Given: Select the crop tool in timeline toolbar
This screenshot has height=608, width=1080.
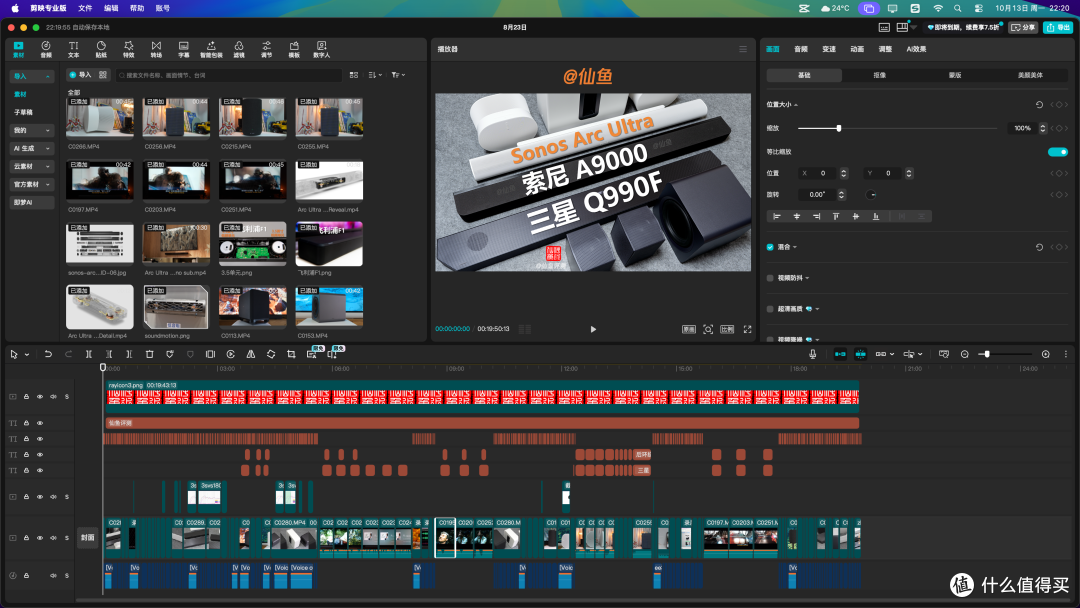Looking at the screenshot, I should coord(291,354).
